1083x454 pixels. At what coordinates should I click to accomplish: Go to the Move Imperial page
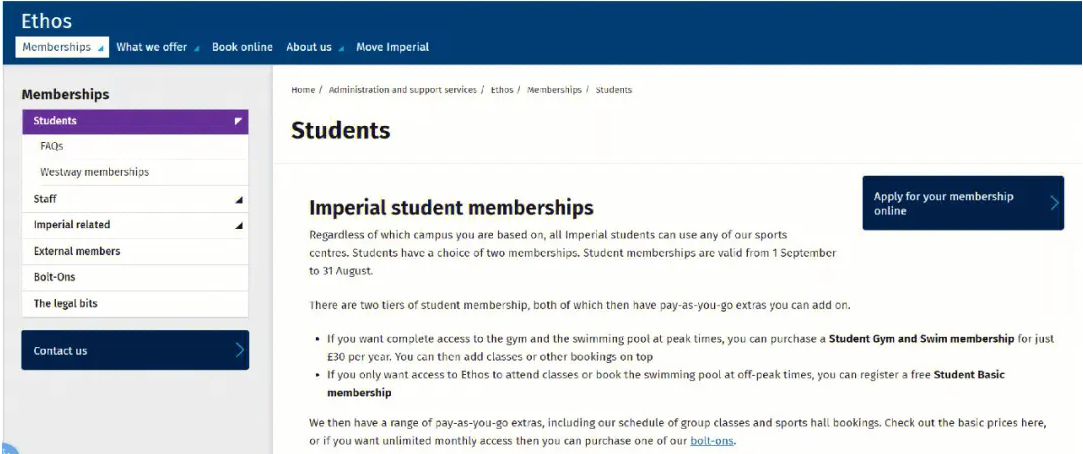coord(392,47)
